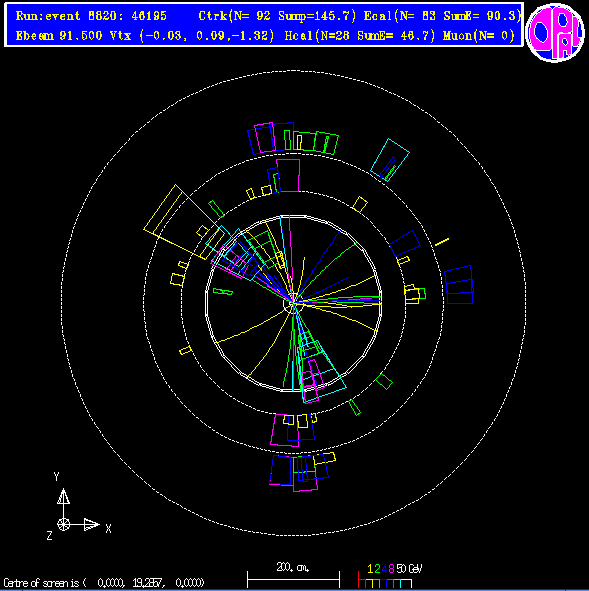Viewport: 589px width, 591px height.
Task: Click the Y axis arrow head
Action: (x=63, y=496)
